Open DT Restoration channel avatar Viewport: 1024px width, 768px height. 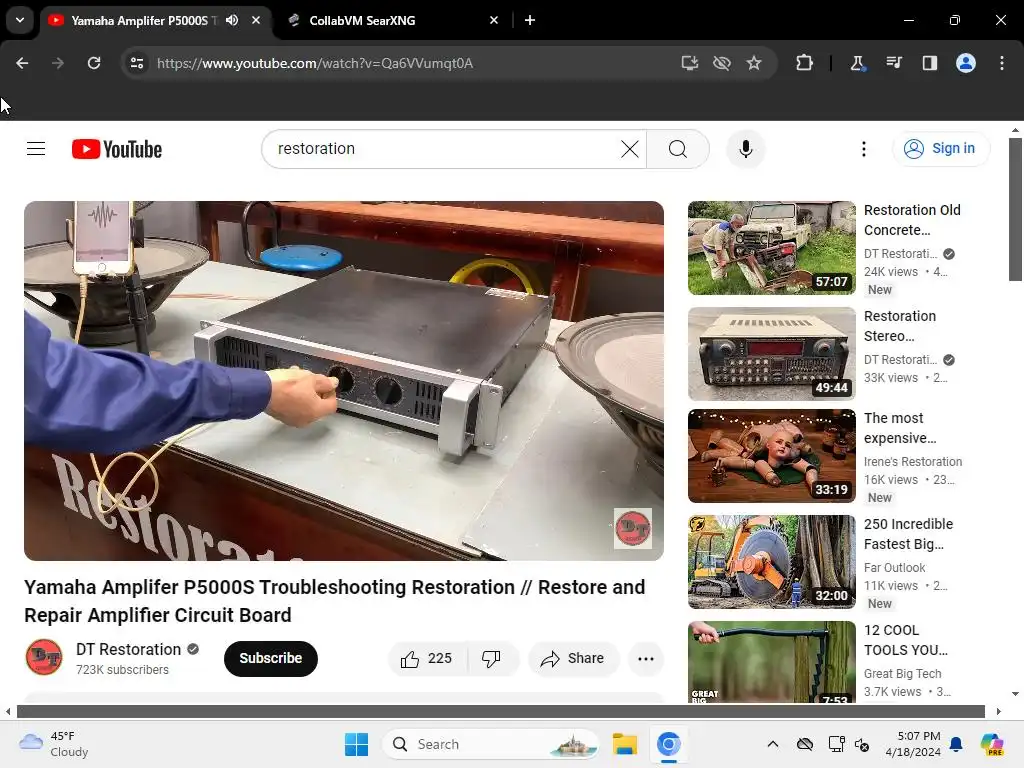(44, 657)
